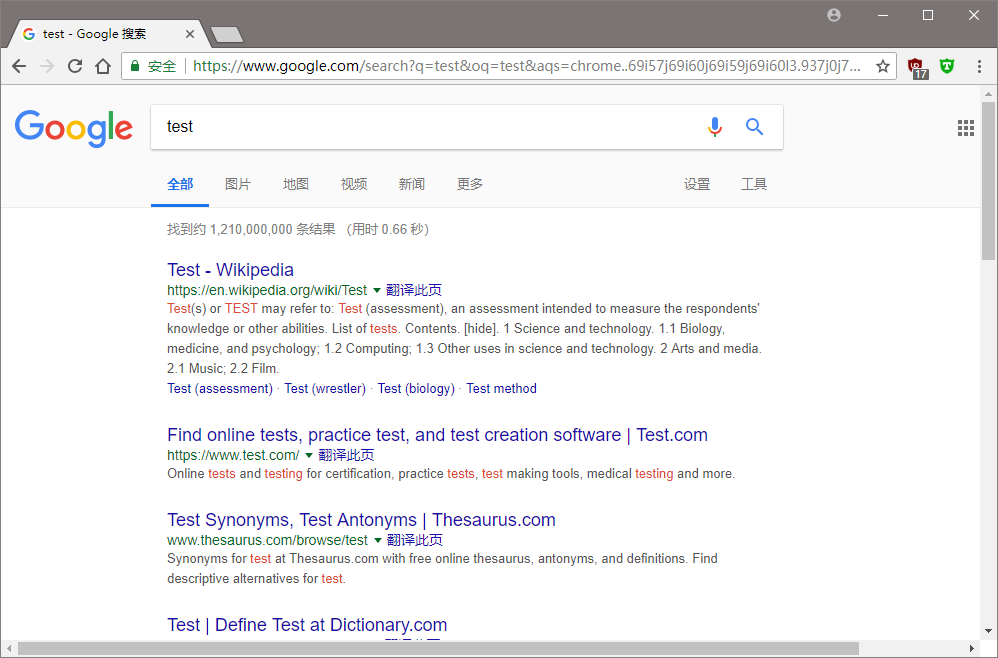The image size is (998, 658).
Task: Click the 安全 label in address bar
Action: (x=162, y=66)
